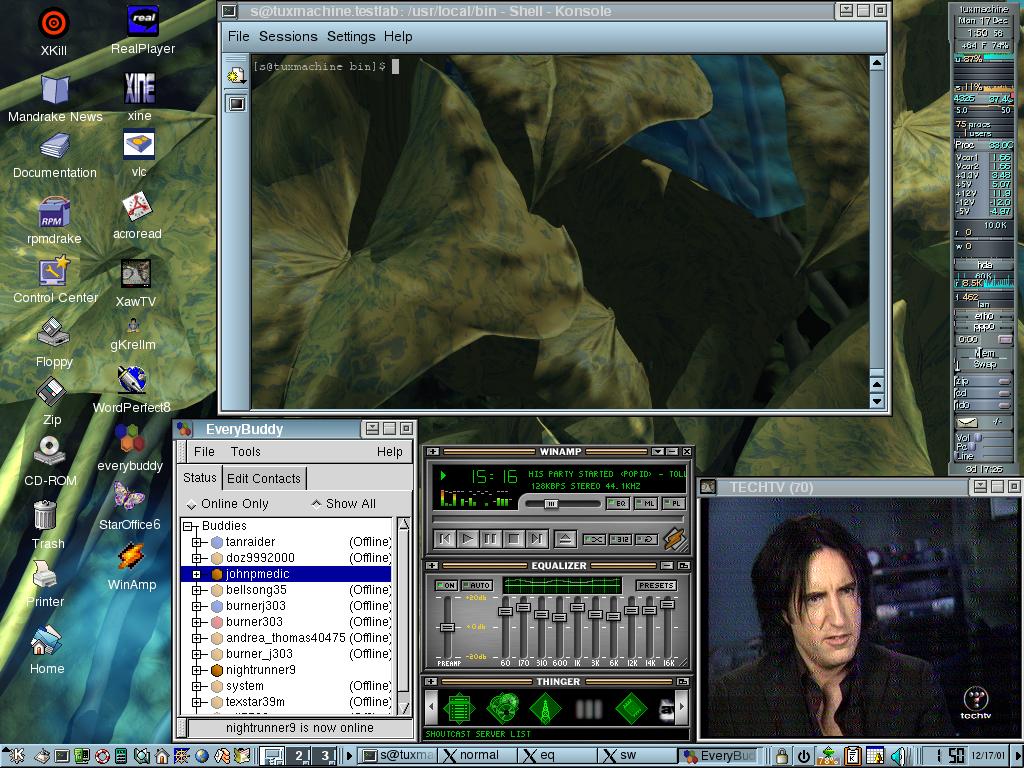Switch to the Edit Contacts tab
Viewport: 1024px width, 768px height.
pos(264,479)
